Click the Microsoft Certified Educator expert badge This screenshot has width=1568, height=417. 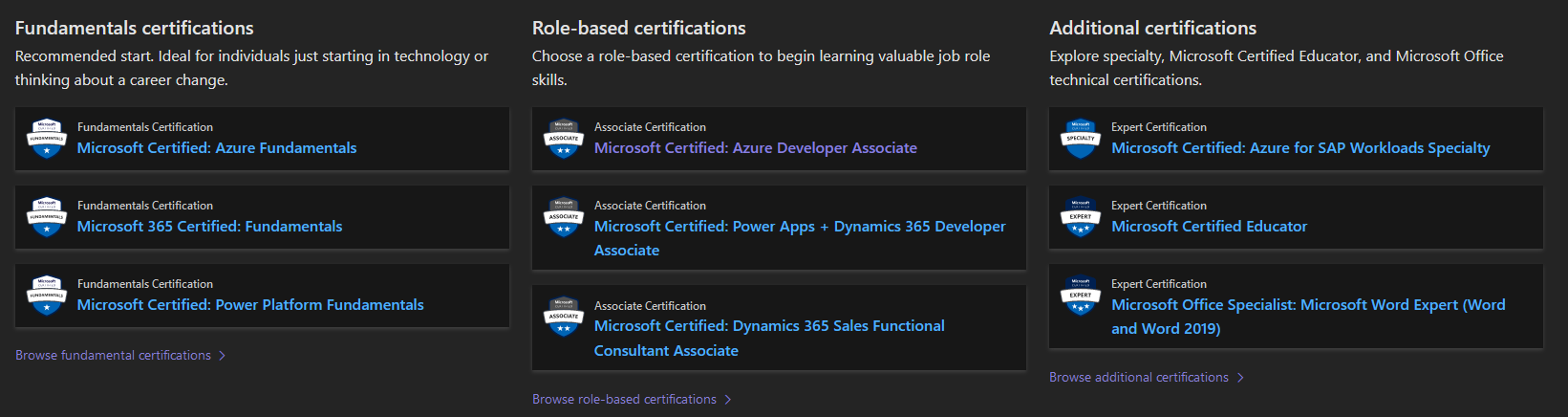click(1081, 217)
